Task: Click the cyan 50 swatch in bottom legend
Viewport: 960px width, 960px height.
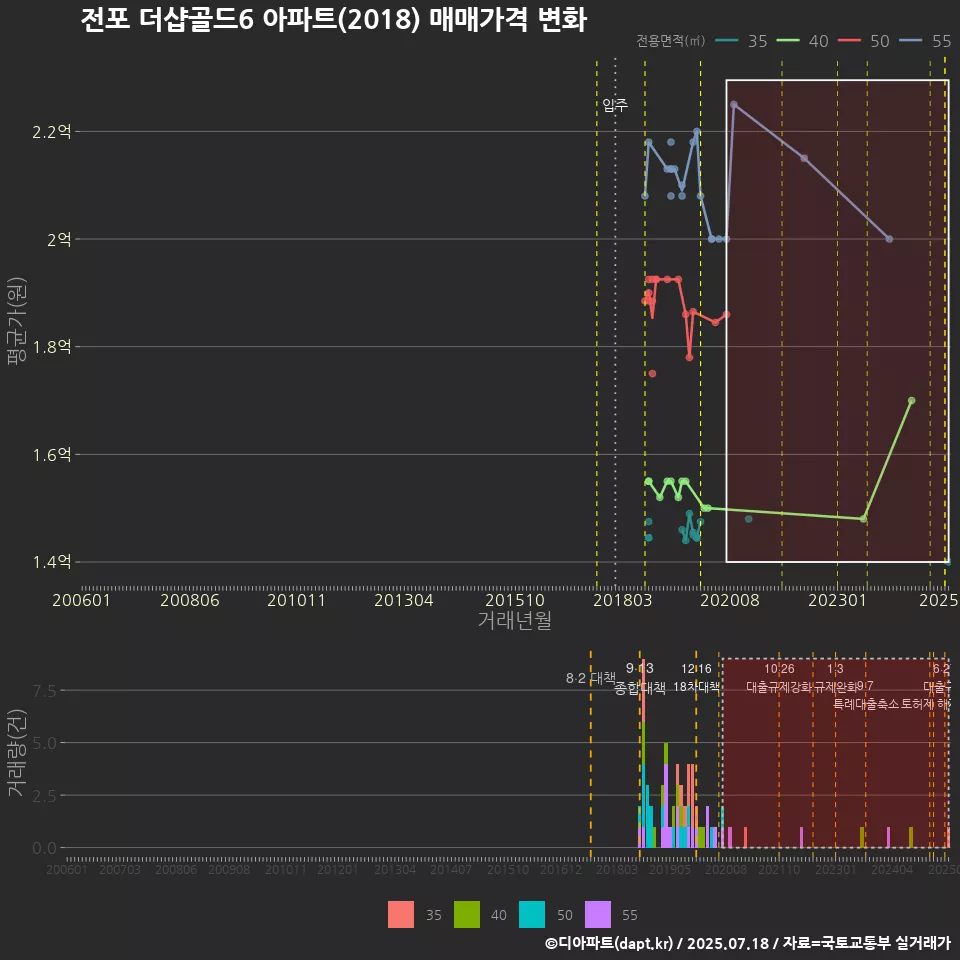Action: point(531,915)
